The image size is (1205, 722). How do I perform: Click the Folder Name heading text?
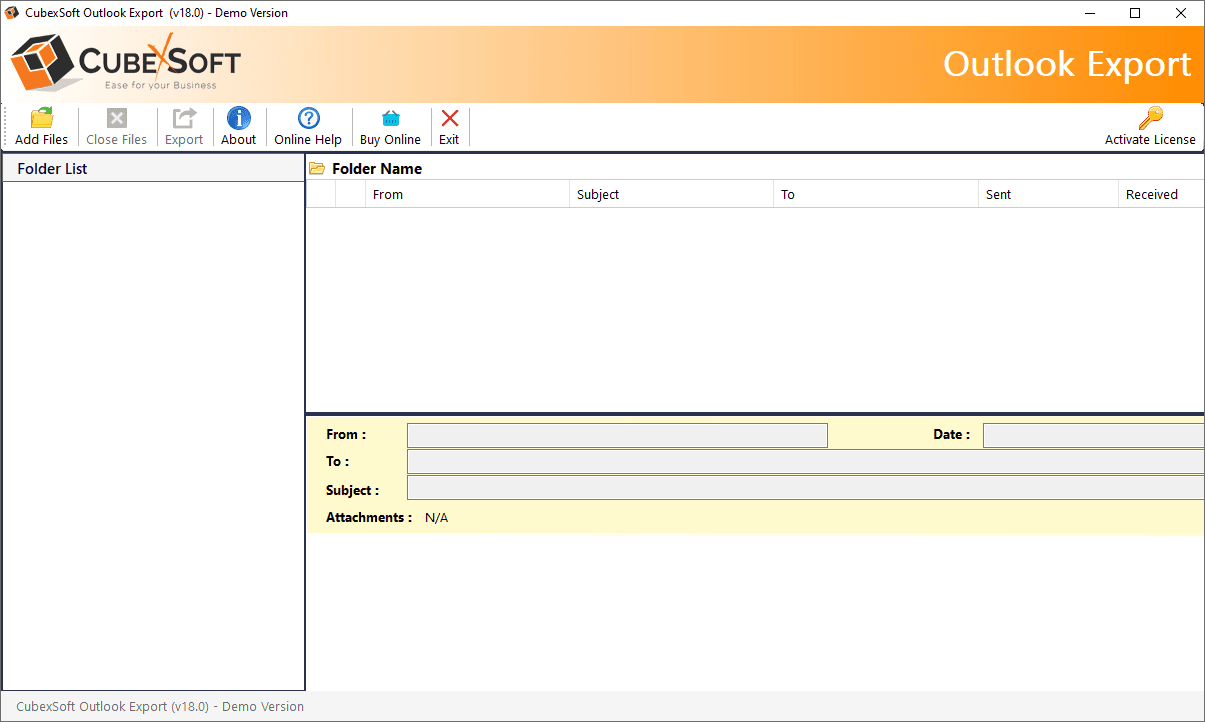tap(377, 169)
